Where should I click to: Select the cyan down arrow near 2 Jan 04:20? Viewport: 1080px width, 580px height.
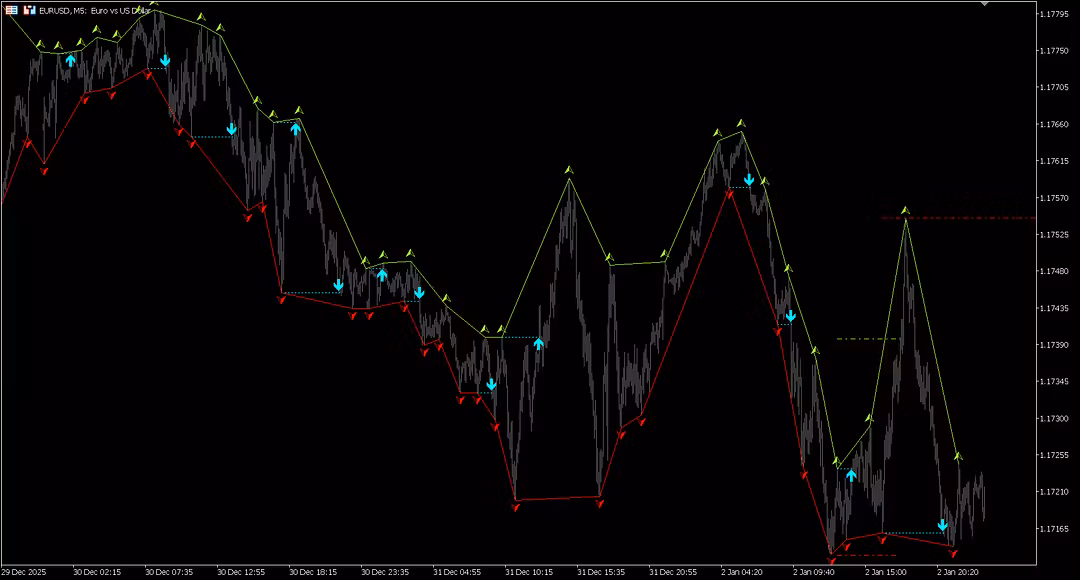tap(748, 180)
